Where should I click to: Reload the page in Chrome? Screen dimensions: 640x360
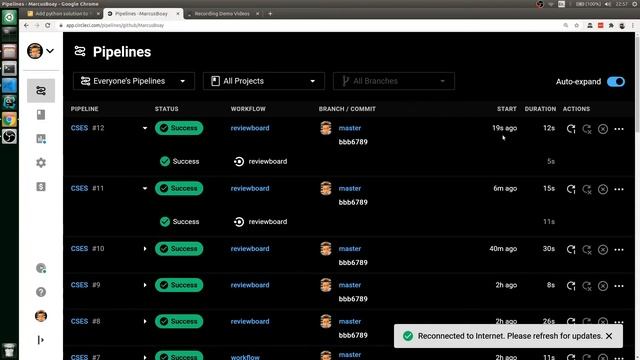(x=48, y=25)
